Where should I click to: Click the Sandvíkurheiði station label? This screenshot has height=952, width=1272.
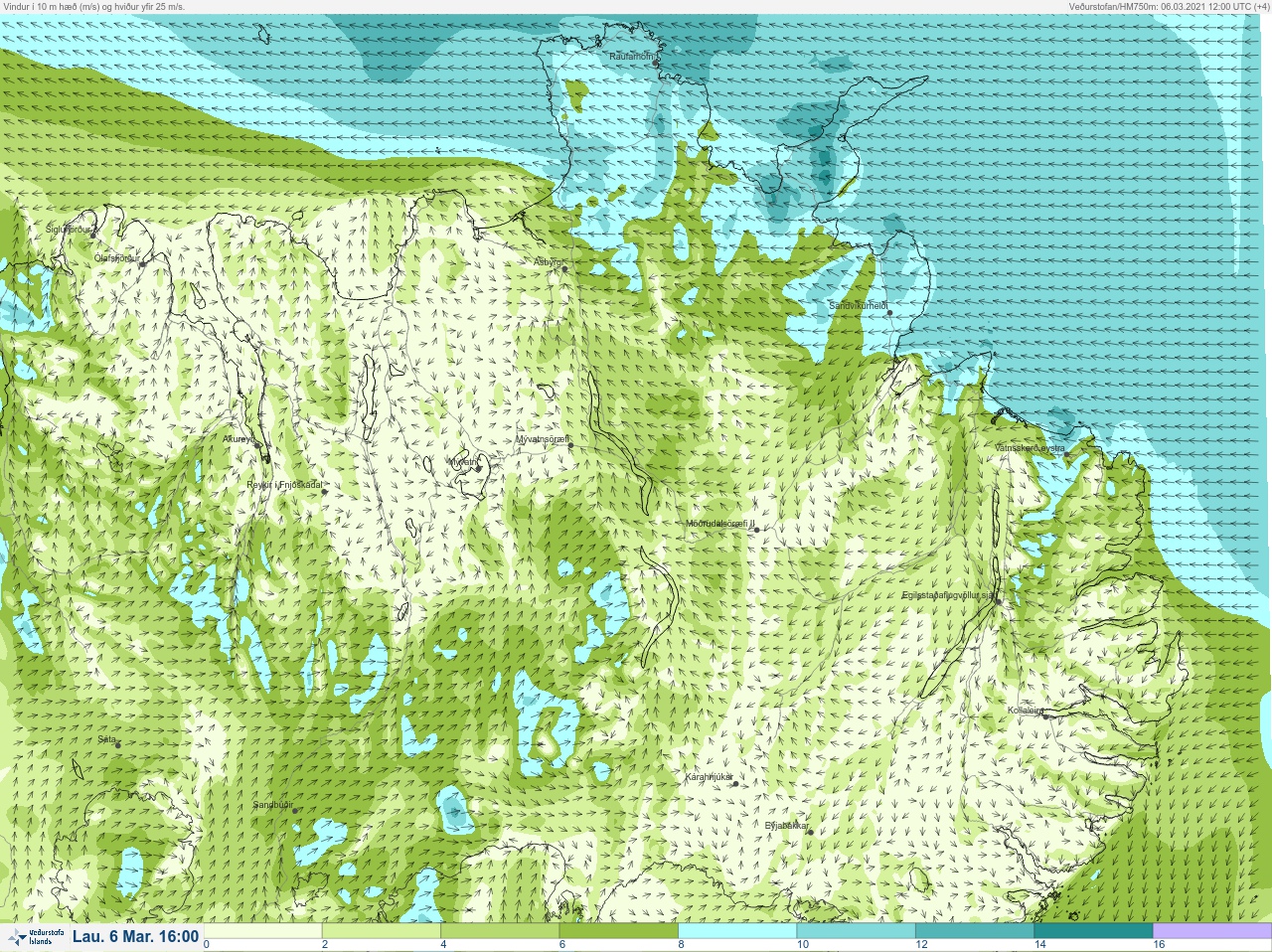pos(859,306)
